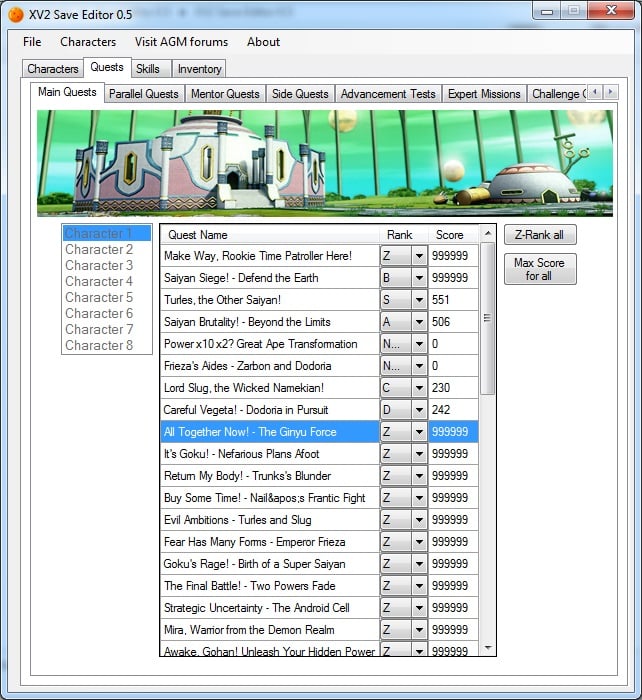Click Max Score for all button
Viewport: 642px width, 700px height.
540,269
